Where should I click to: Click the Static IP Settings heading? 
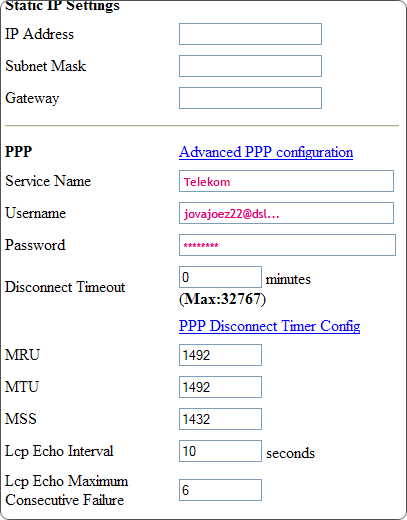point(62,6)
